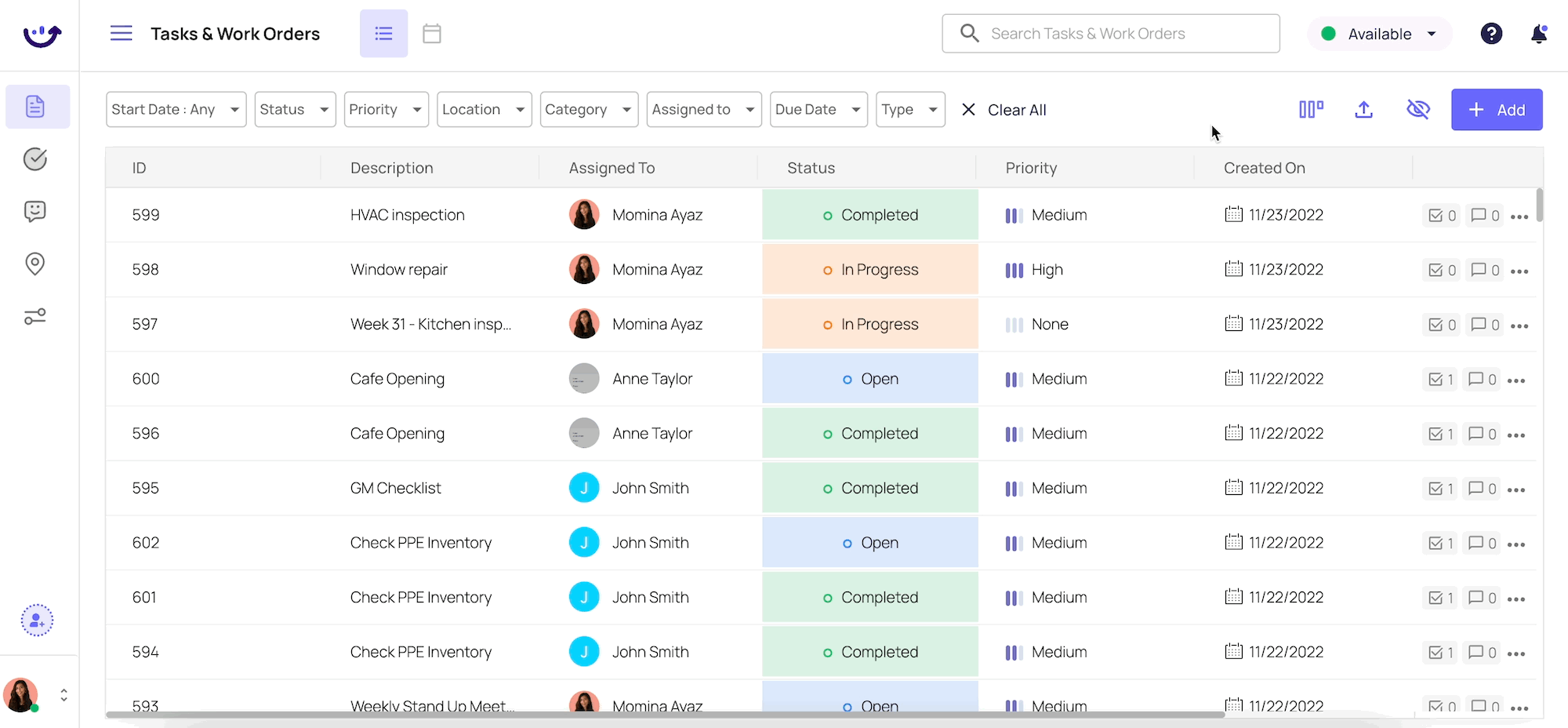Sort by the Description column header
The image size is (1568, 728).
392,168
